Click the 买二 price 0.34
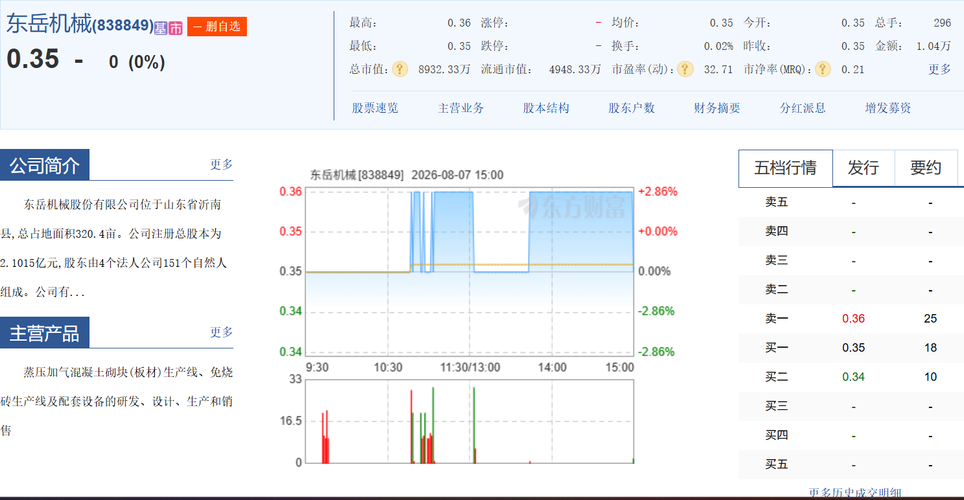964x500 pixels. pos(853,376)
